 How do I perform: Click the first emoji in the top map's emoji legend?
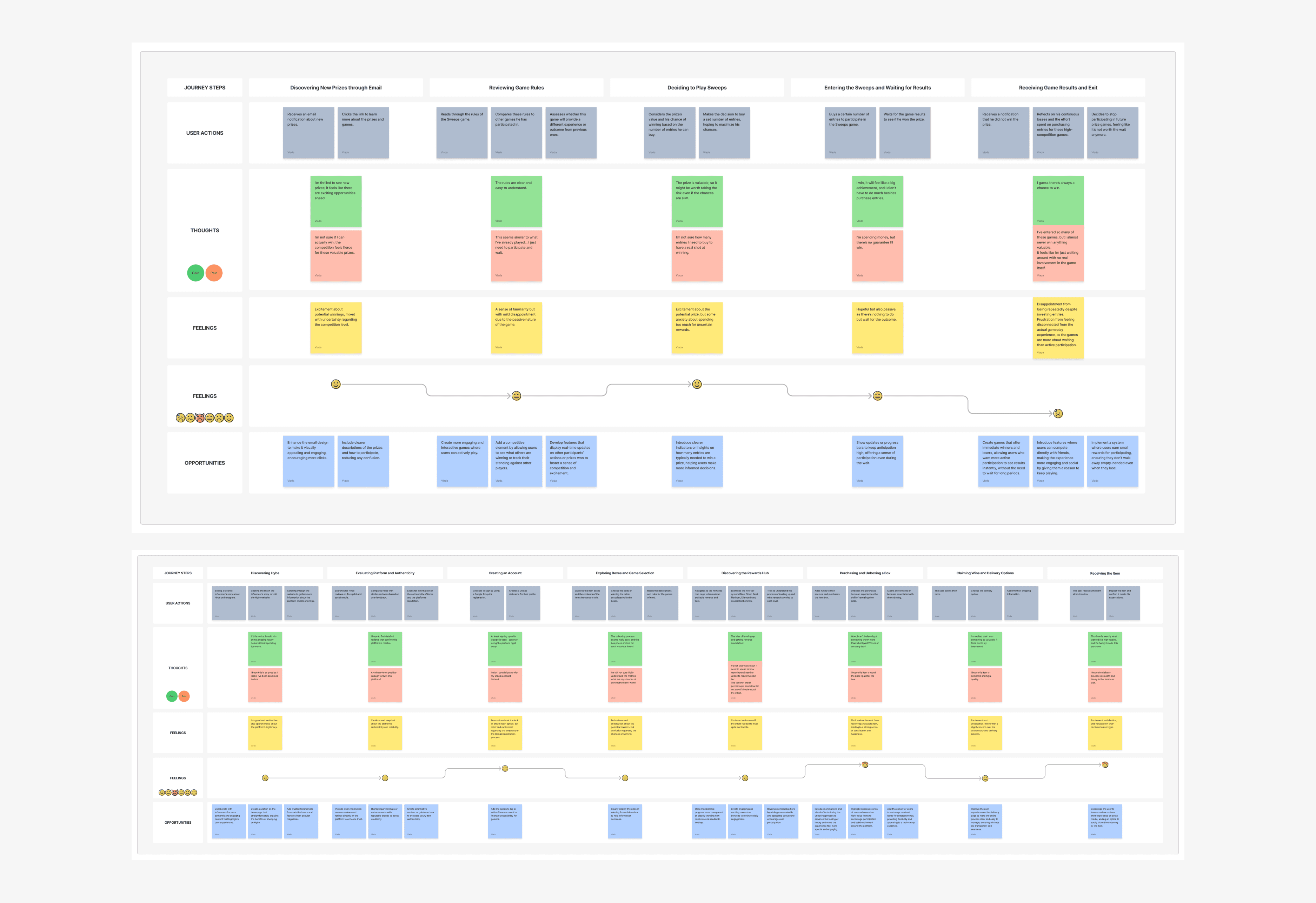(180, 418)
